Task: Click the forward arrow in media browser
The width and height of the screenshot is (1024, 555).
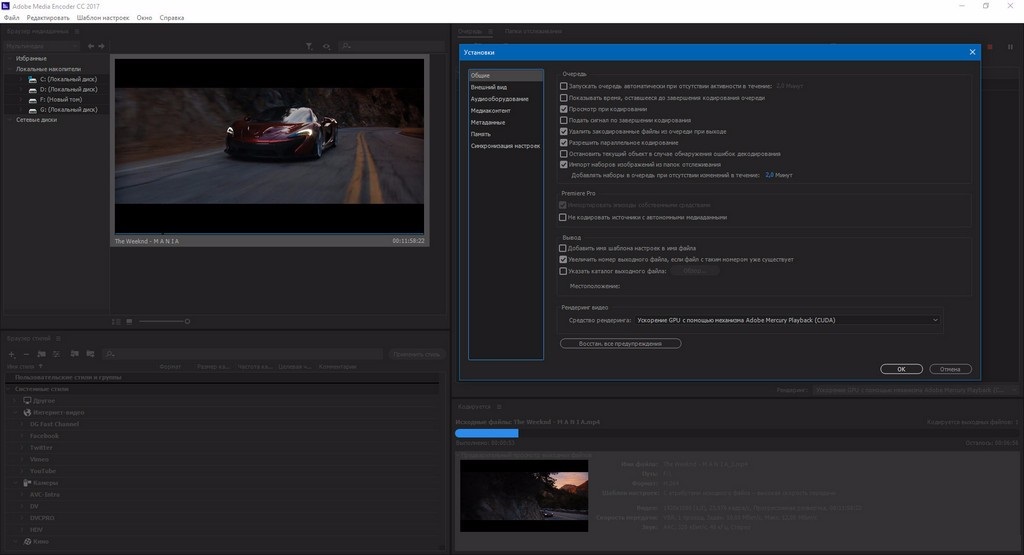Action: 101,46
